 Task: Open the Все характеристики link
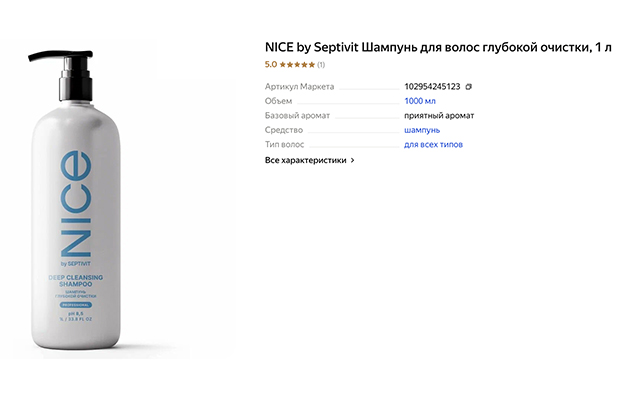[x=305, y=160]
